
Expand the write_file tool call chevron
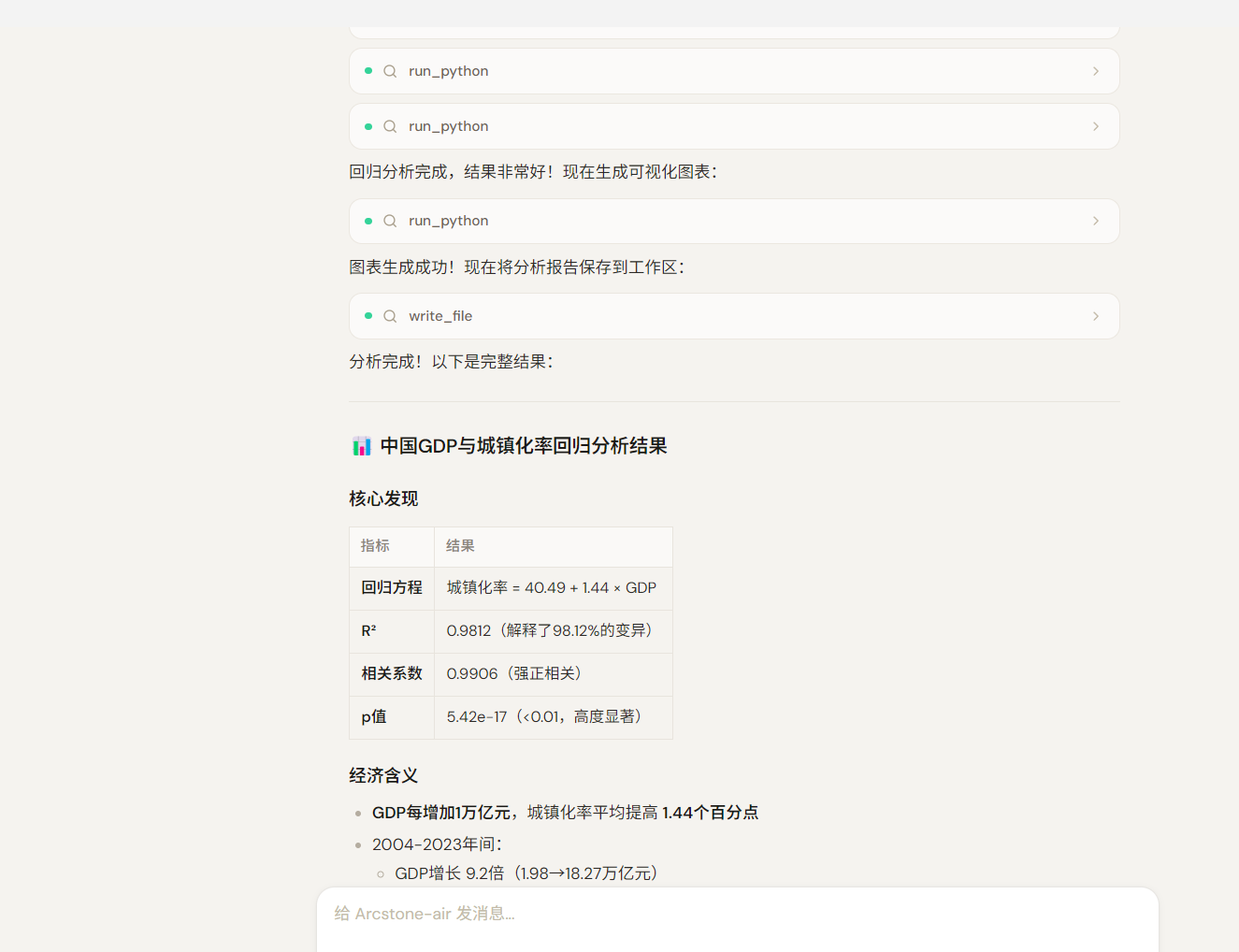[1095, 316]
